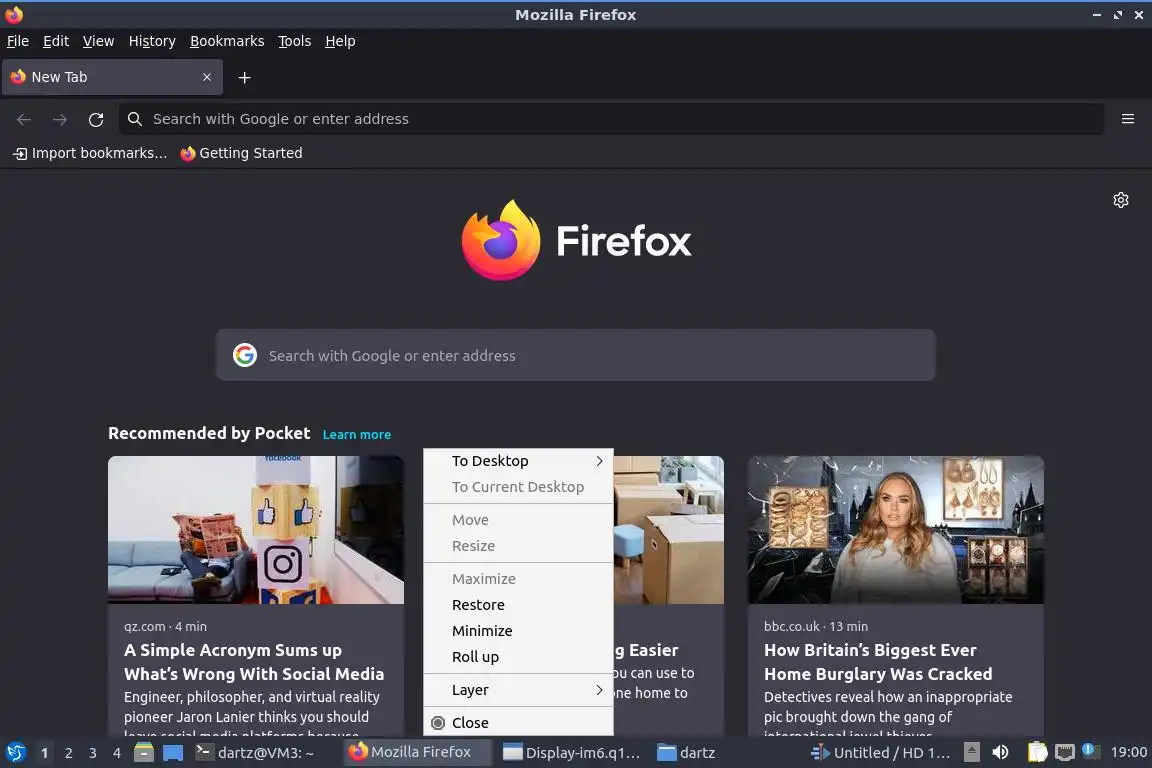Viewport: 1152px width, 768px height.
Task: Open the Edit menu
Action: [56, 41]
